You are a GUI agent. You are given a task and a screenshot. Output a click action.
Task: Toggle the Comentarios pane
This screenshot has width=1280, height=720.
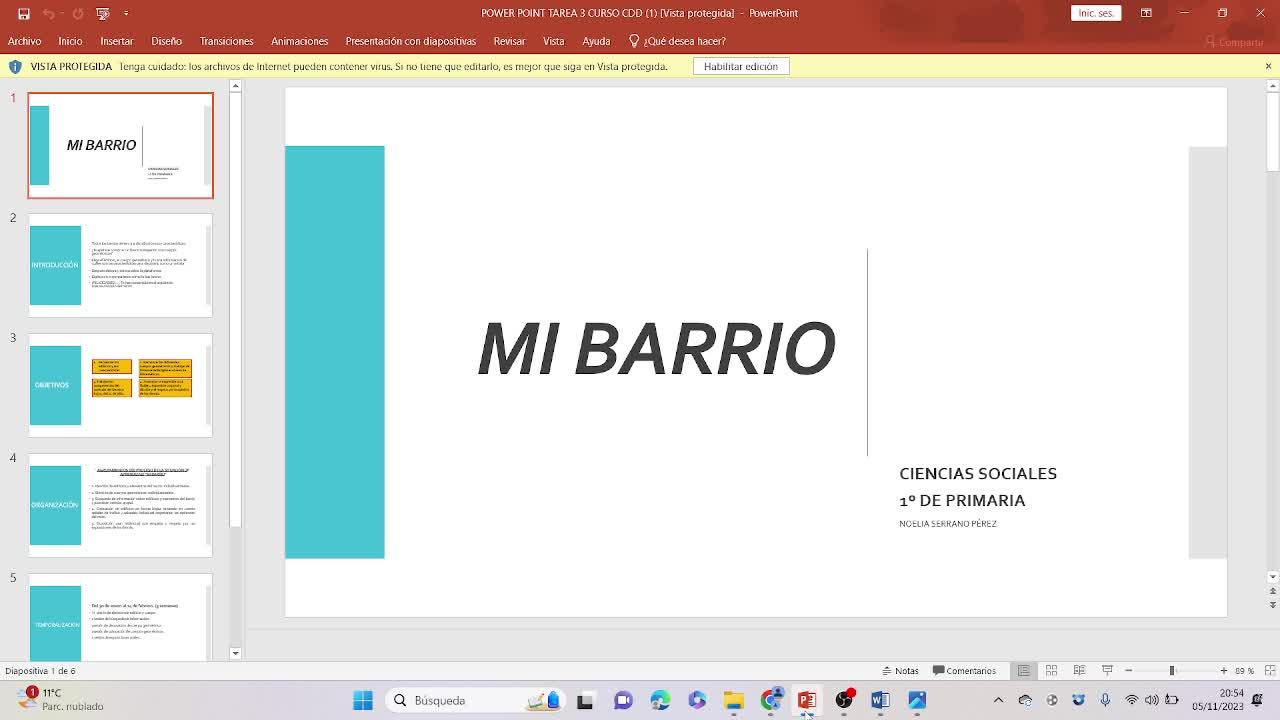(x=964, y=671)
